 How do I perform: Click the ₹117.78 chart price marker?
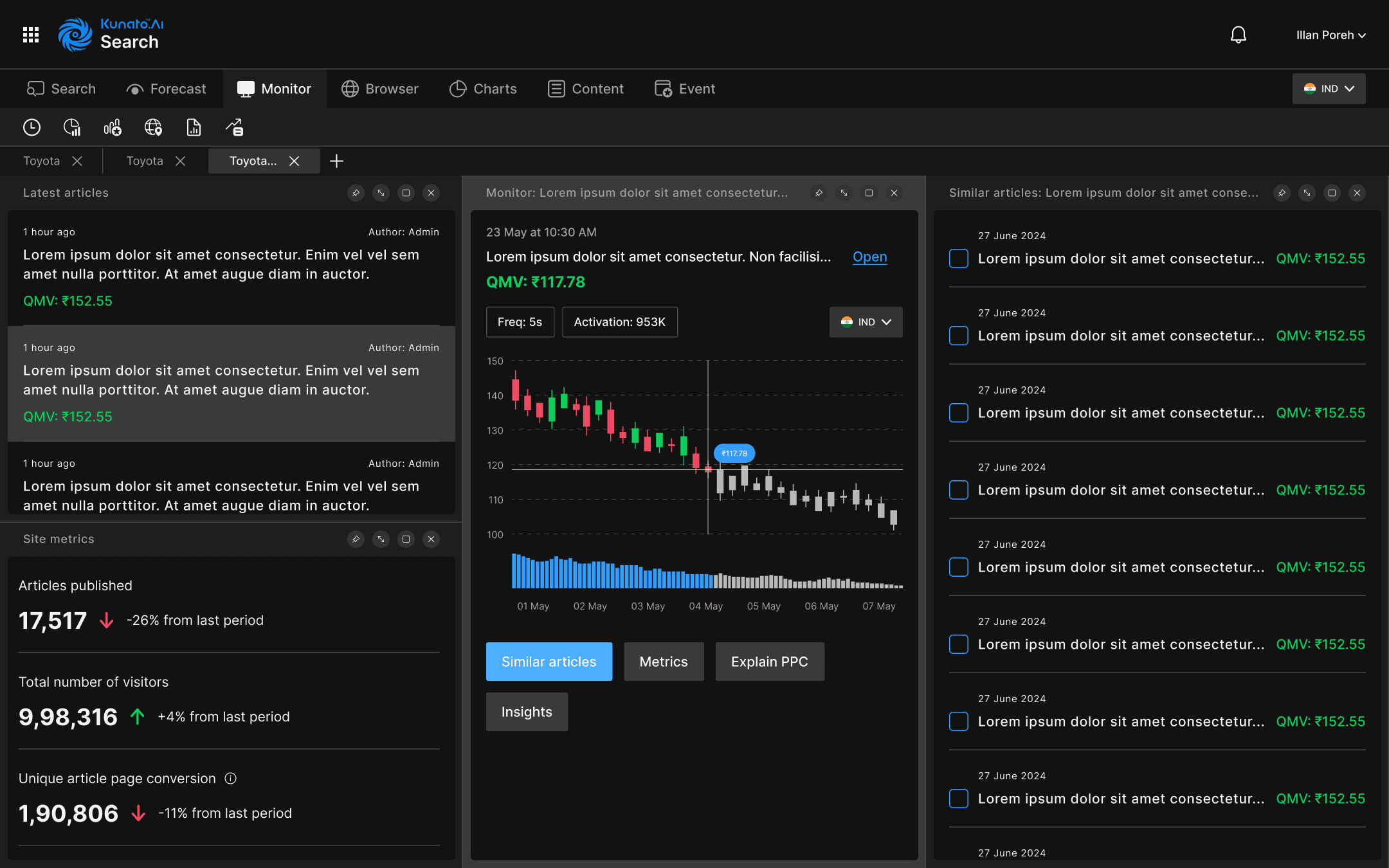(x=734, y=453)
